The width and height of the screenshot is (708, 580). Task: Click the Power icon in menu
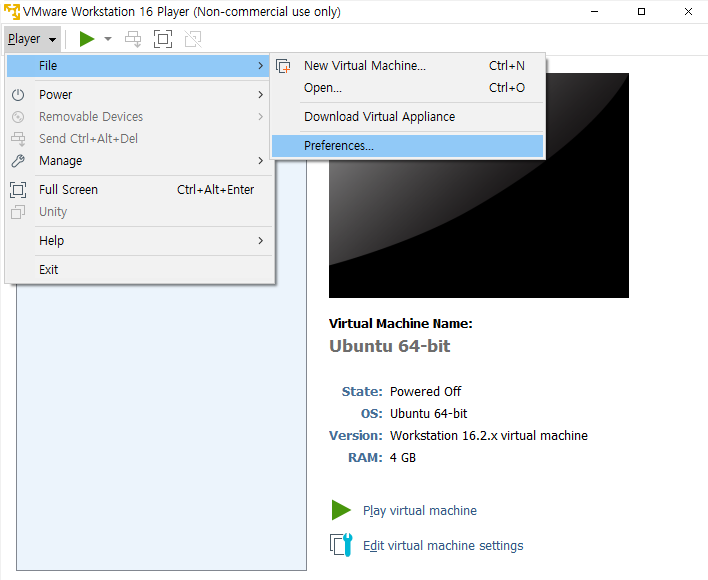tap(18, 95)
